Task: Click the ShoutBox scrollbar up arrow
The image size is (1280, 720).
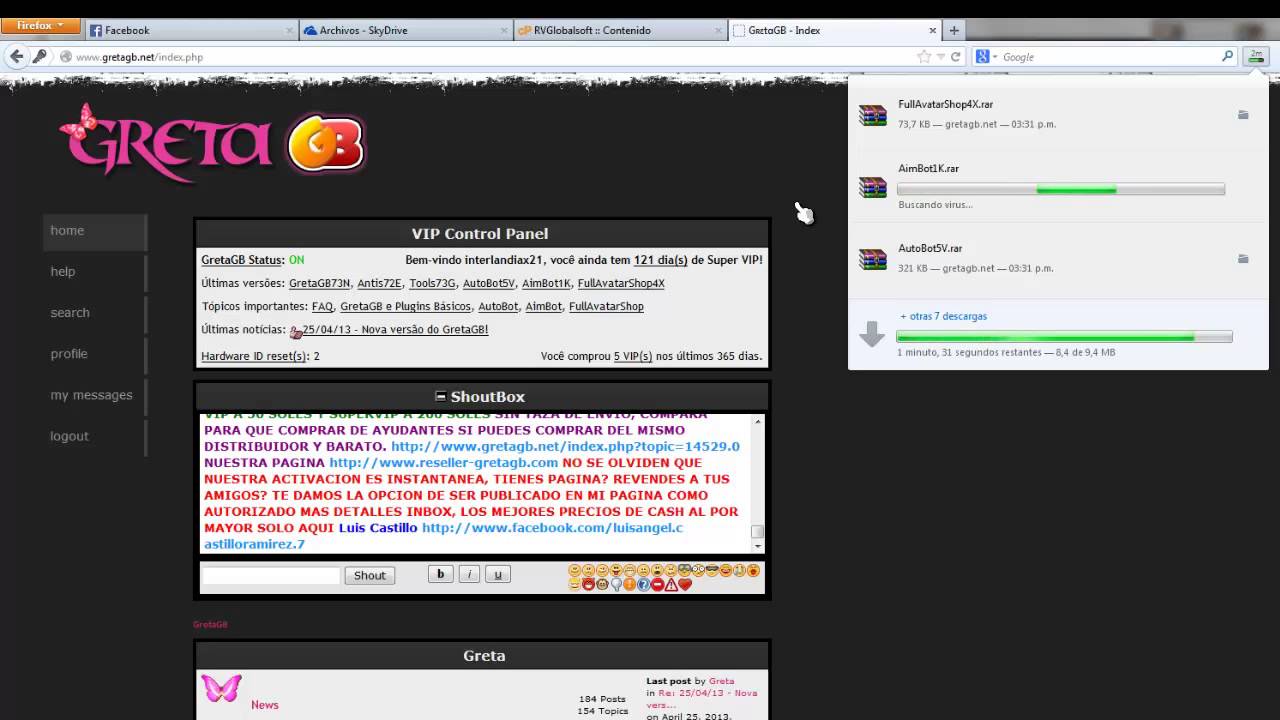Action: click(758, 420)
